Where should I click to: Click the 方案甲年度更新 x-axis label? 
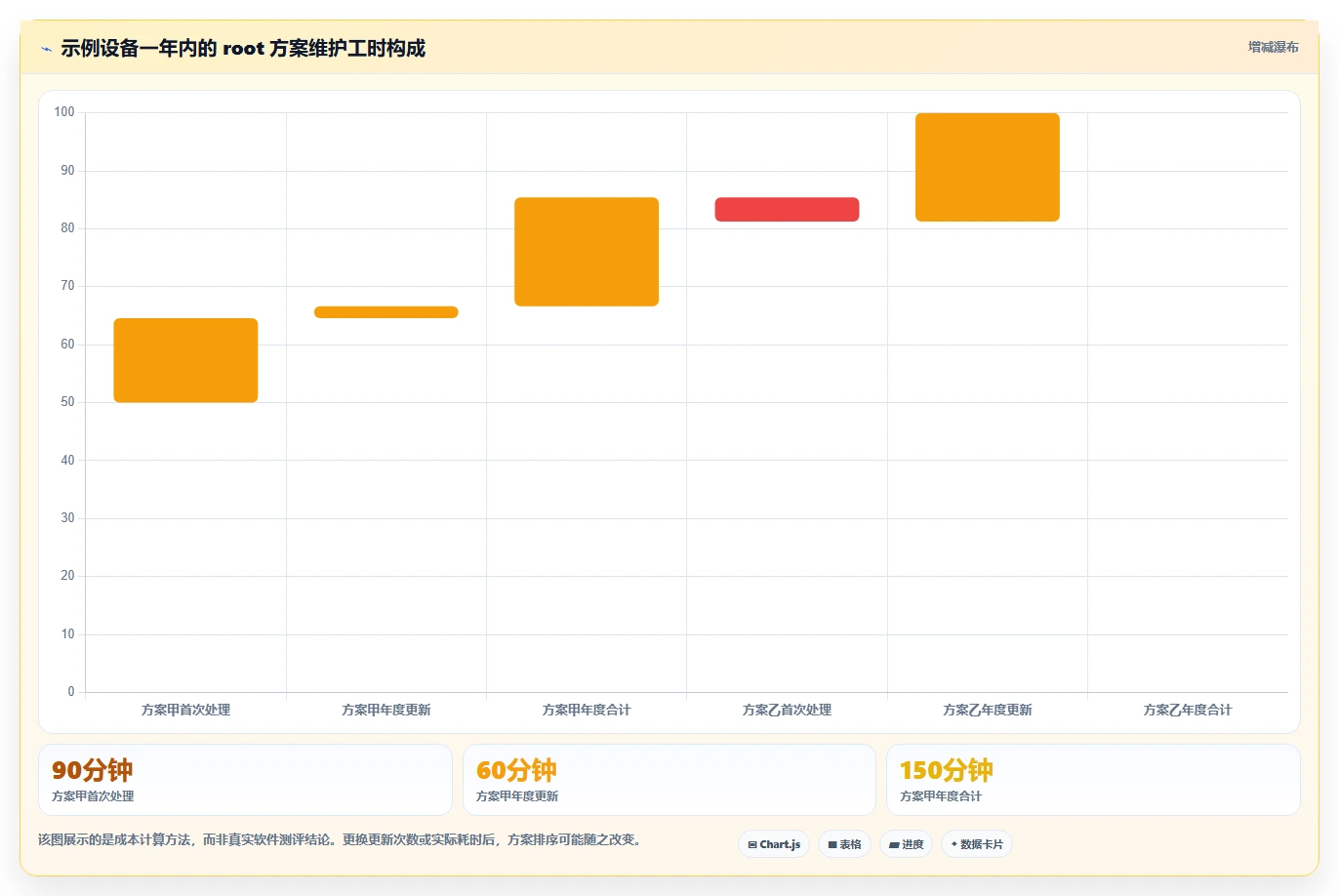pyautogui.click(x=386, y=710)
